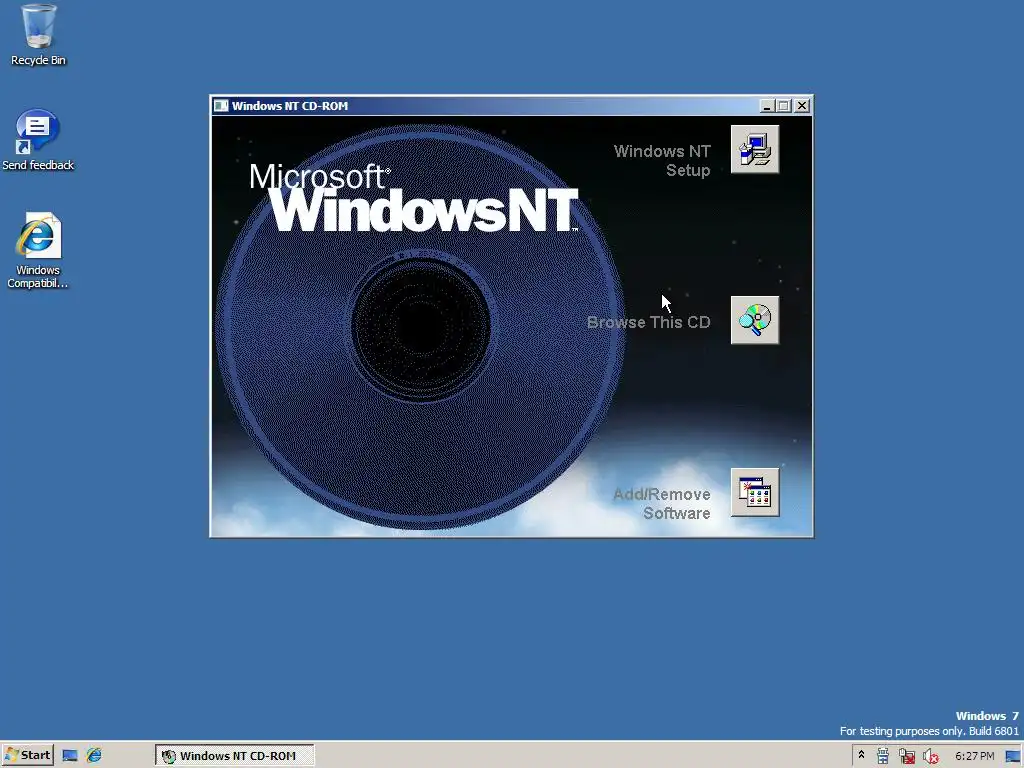Click the show desktop icon beside clock
The height and width of the screenshot is (768, 1024).
1013,756
